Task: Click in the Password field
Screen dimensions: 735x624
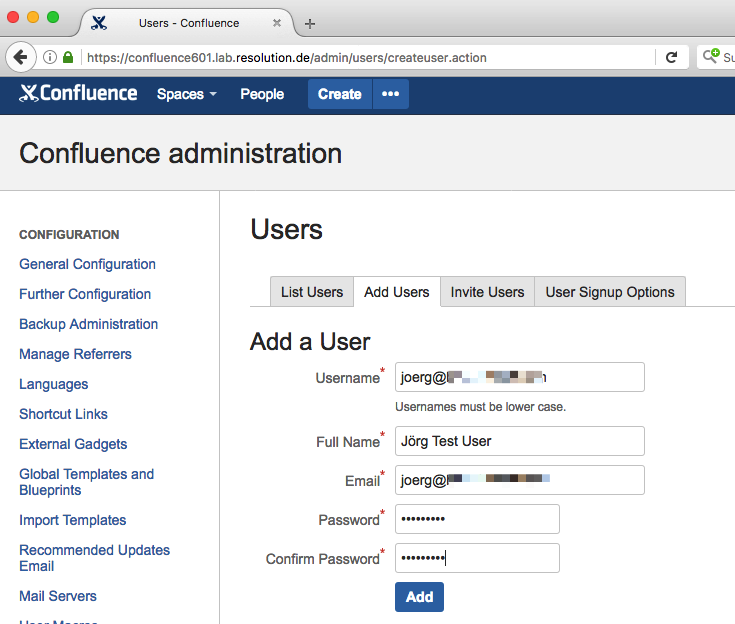Action: point(477,519)
